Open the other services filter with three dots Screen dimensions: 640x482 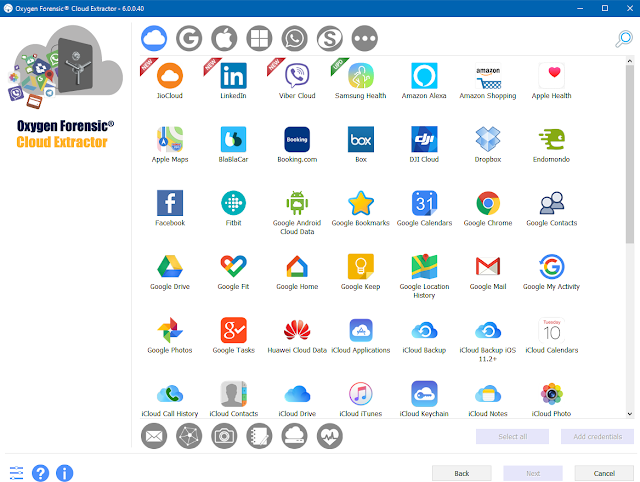364,38
